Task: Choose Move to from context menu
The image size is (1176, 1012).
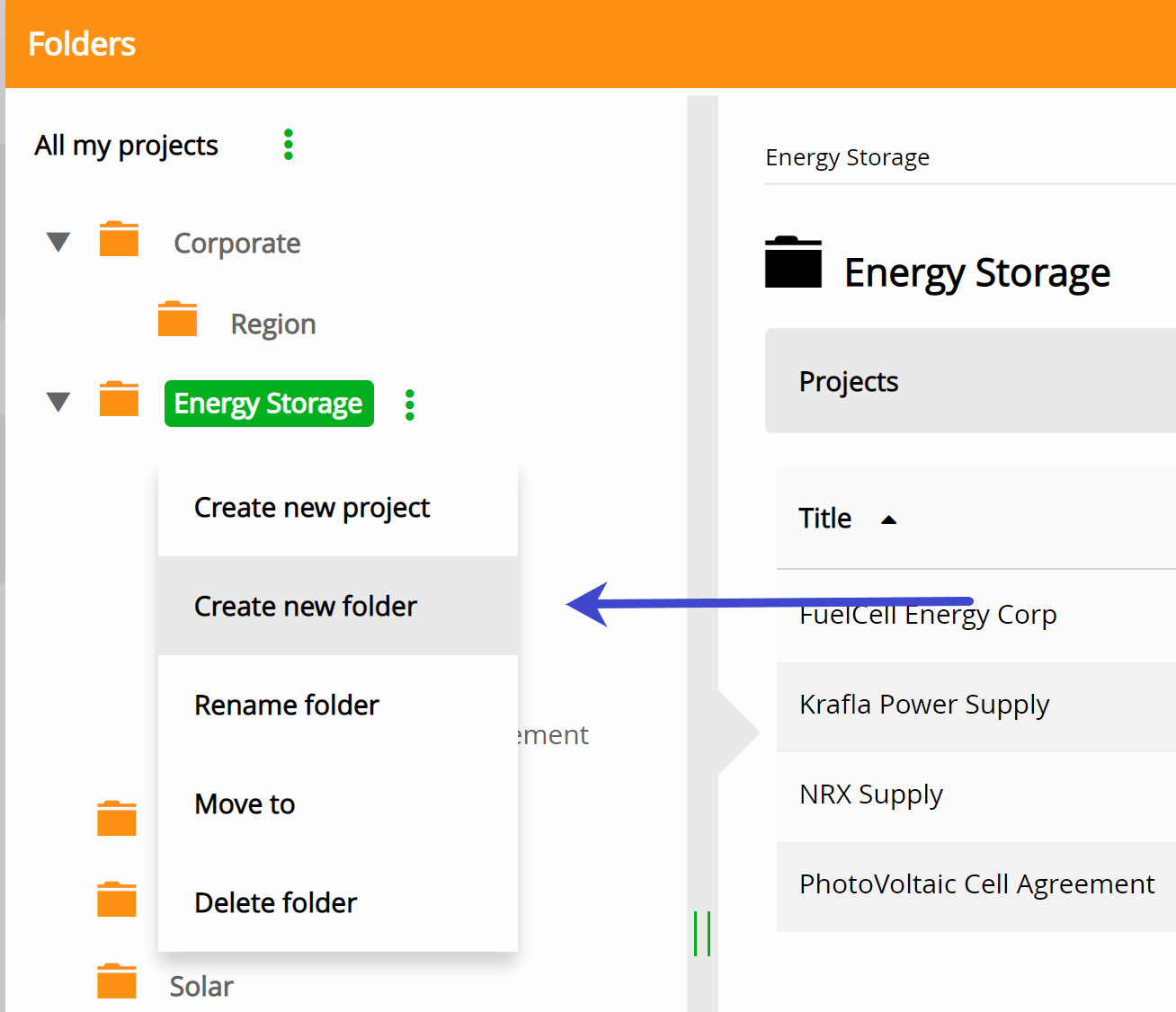Action: click(338, 803)
